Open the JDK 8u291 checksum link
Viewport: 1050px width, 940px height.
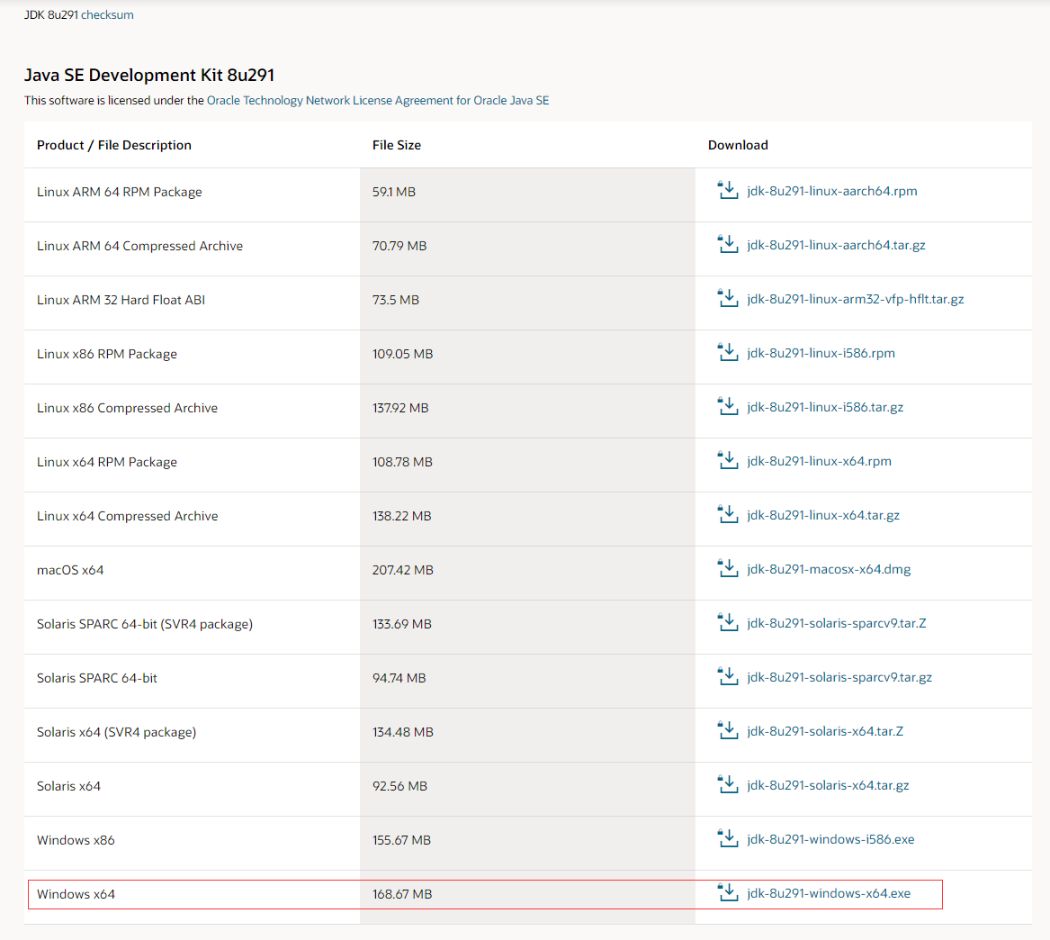[107, 15]
